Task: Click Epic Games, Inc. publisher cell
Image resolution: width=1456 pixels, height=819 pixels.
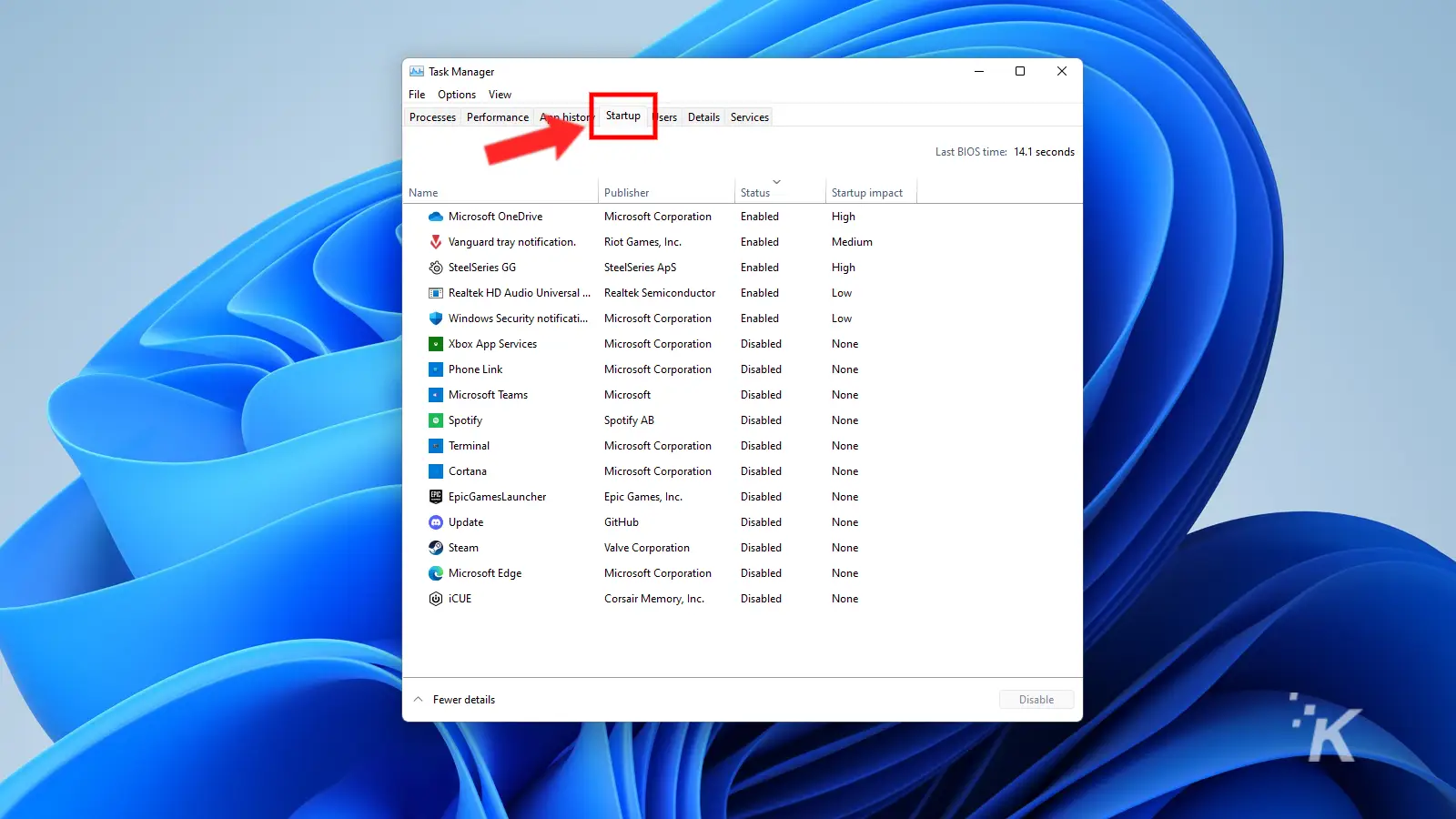Action: coord(643,497)
